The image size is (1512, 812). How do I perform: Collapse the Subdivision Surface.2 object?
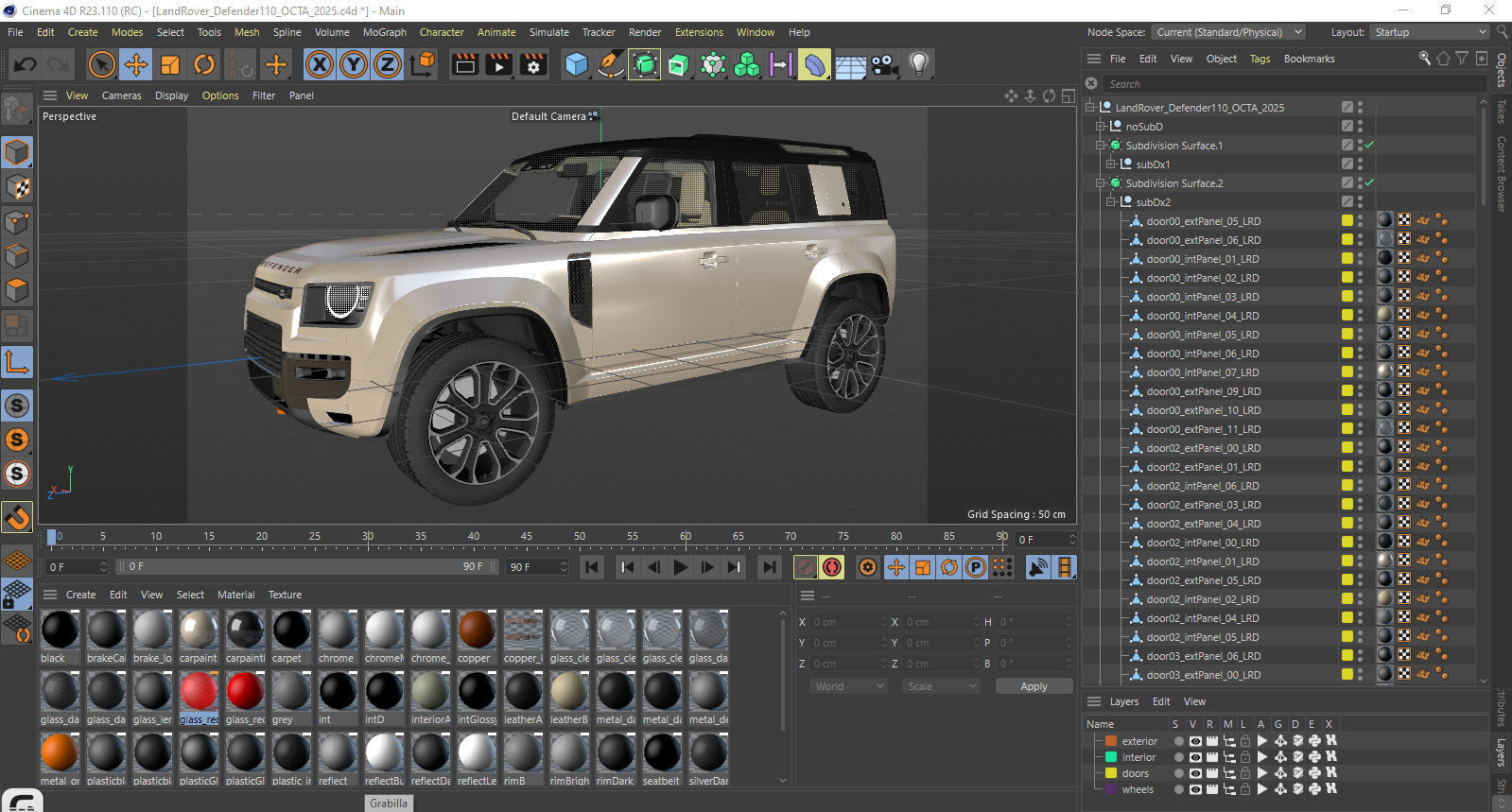click(x=1101, y=183)
